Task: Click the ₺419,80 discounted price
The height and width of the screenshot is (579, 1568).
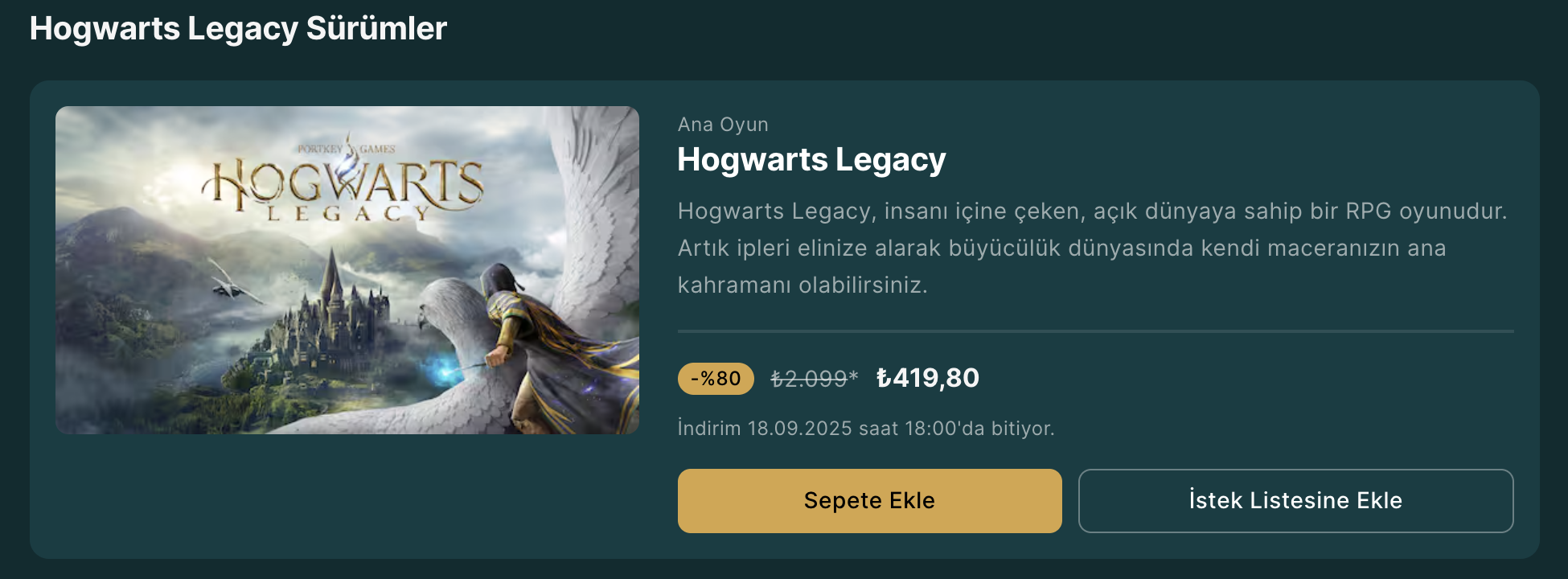Action: coord(927,378)
